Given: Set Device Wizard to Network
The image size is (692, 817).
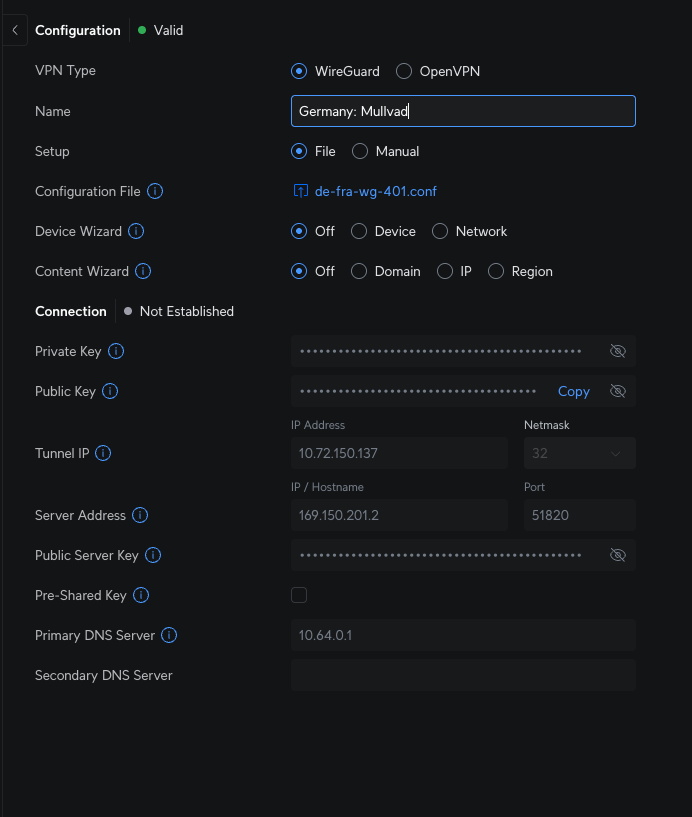Looking at the screenshot, I should pos(440,231).
